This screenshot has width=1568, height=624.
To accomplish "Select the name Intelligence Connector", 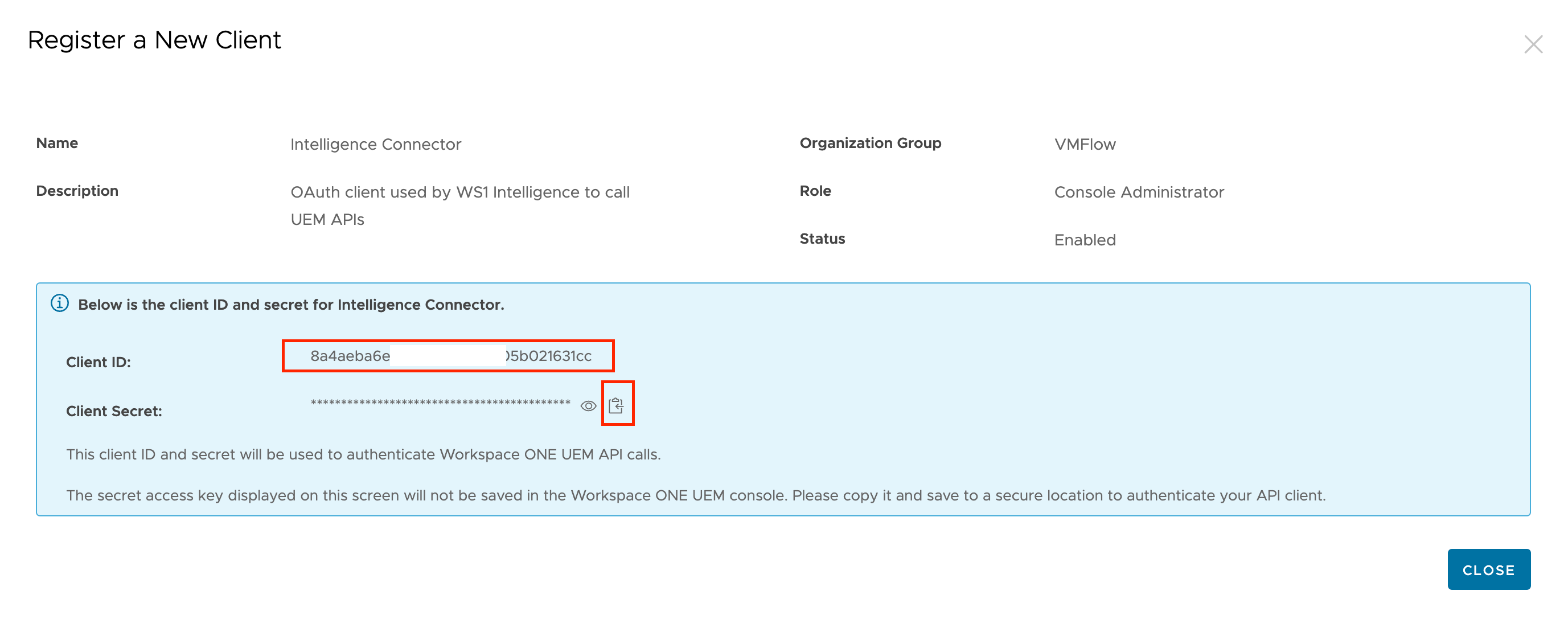I will click(375, 144).
